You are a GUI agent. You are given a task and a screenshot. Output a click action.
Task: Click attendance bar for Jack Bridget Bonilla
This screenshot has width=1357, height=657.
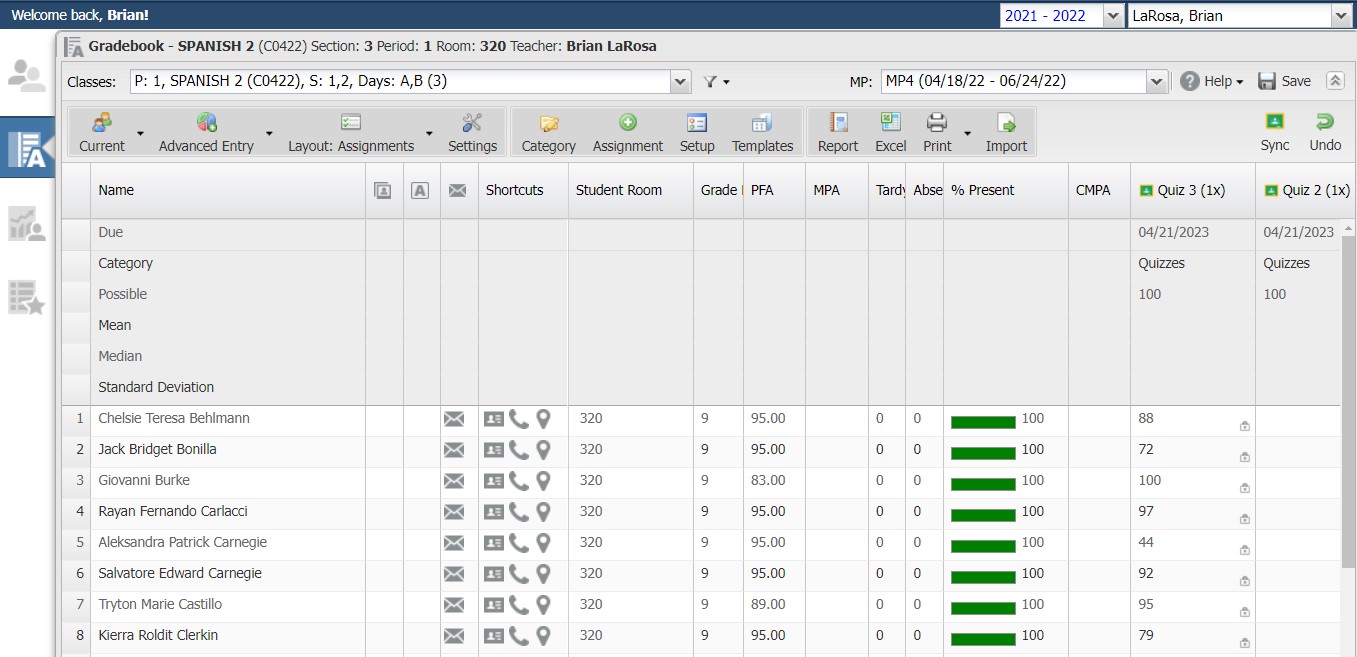pos(983,452)
